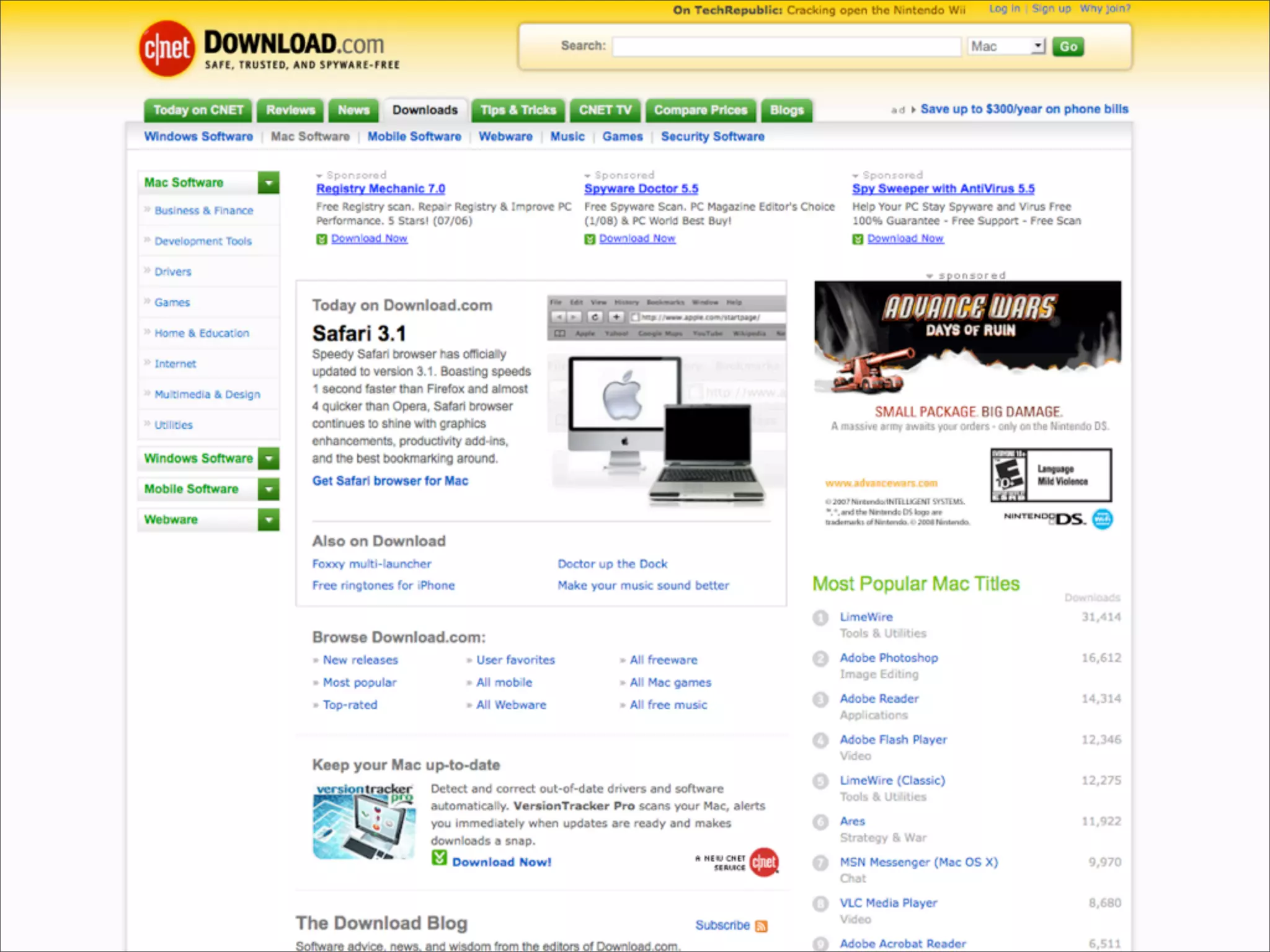This screenshot has height=952, width=1270.
Task: Open the CNET TV tab
Action: pos(605,110)
